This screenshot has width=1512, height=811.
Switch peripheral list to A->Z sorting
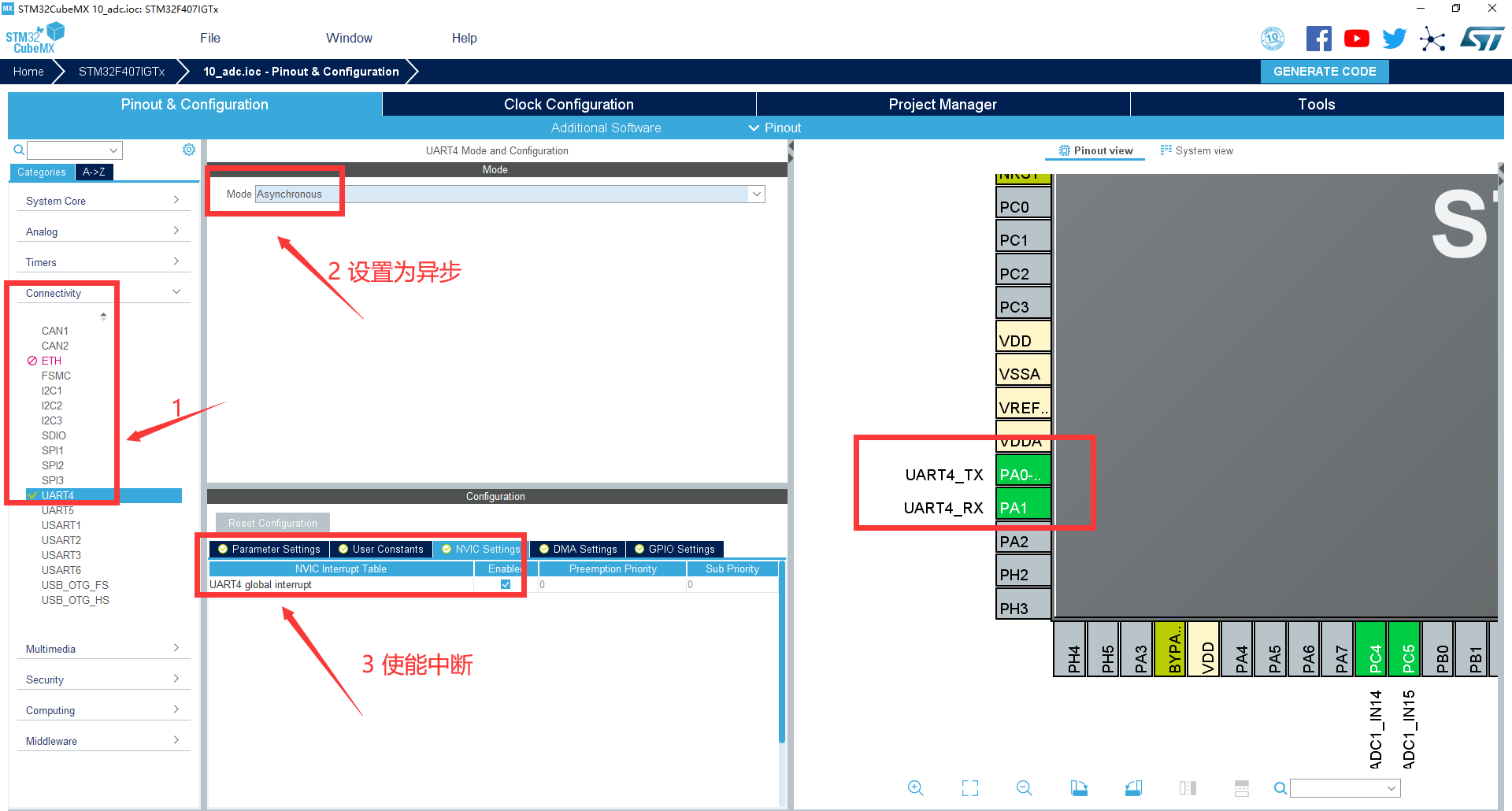click(94, 172)
